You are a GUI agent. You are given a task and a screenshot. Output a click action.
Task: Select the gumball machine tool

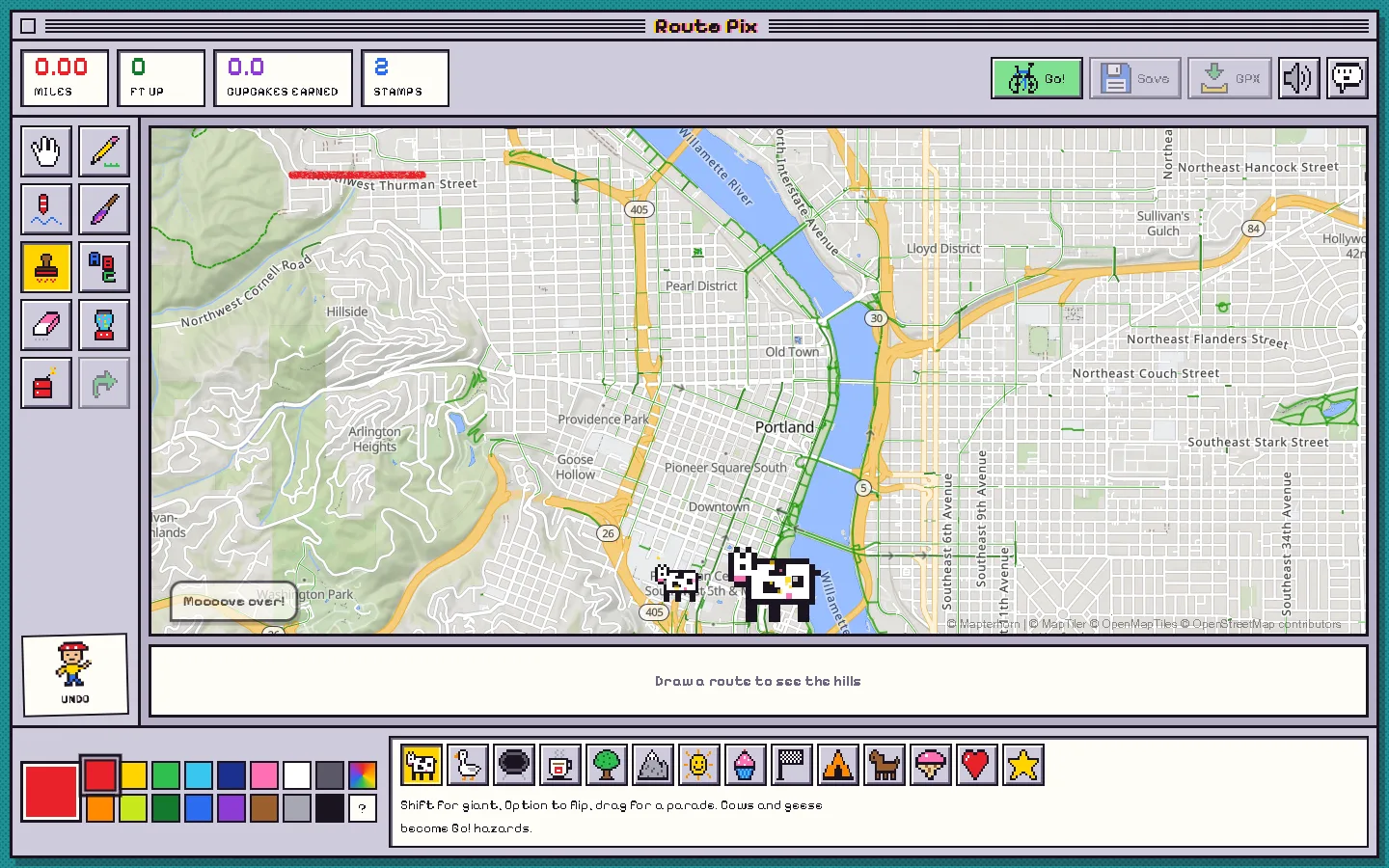104,325
